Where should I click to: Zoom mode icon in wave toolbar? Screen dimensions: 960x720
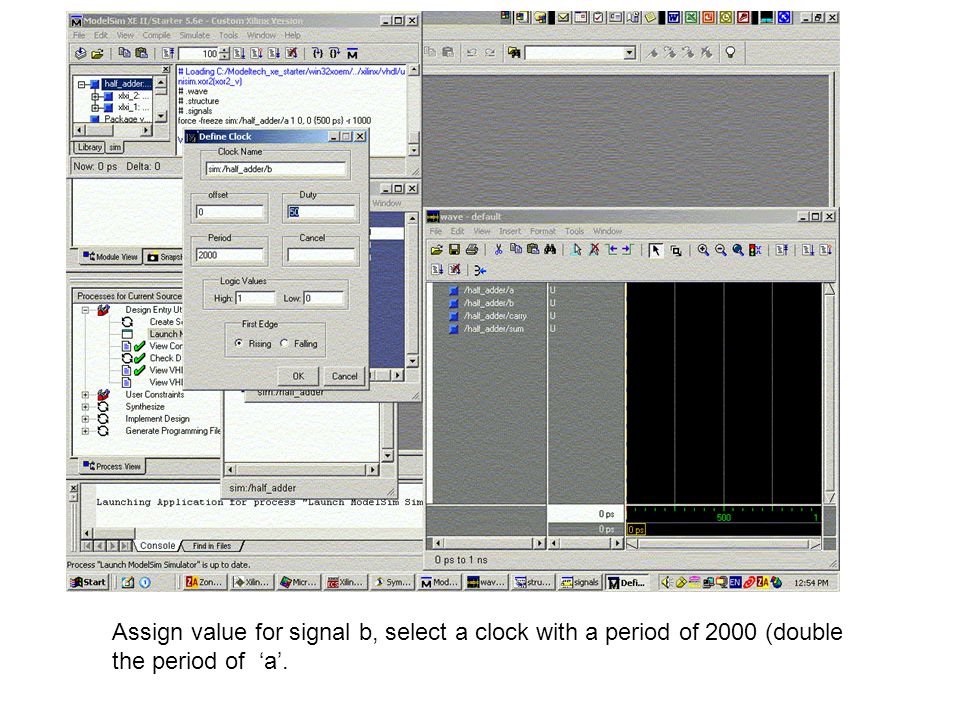(675, 250)
